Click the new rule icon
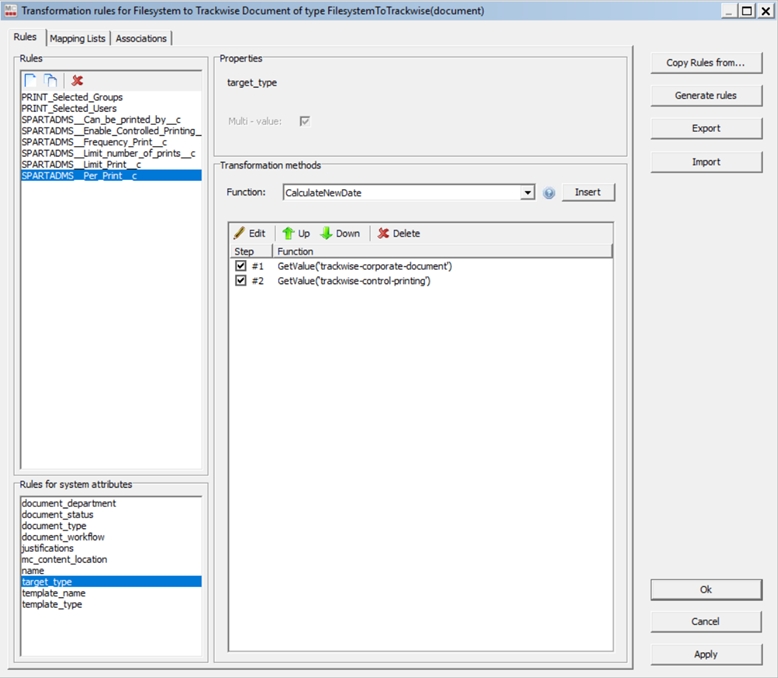This screenshot has width=778, height=678. coord(30,80)
